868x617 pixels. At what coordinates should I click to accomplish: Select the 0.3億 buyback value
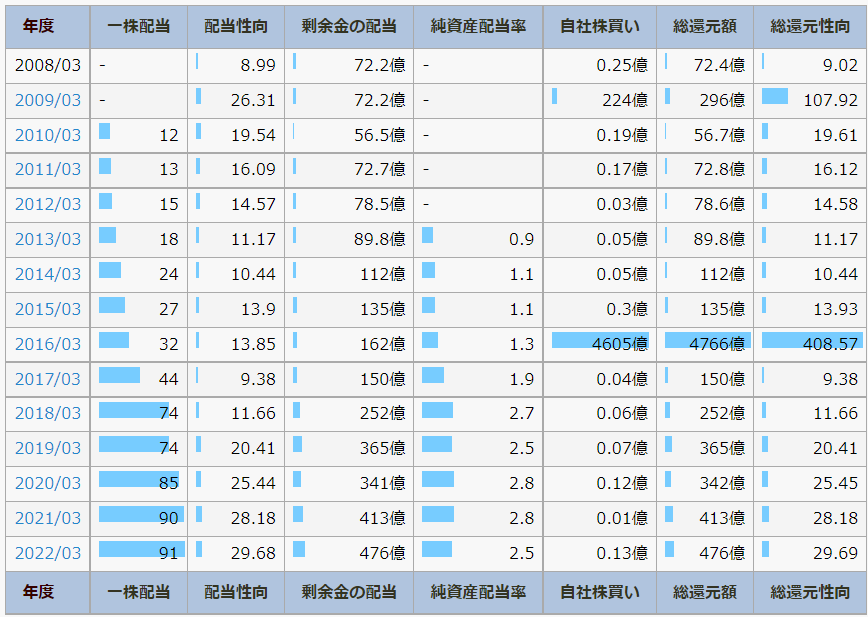tap(627, 309)
